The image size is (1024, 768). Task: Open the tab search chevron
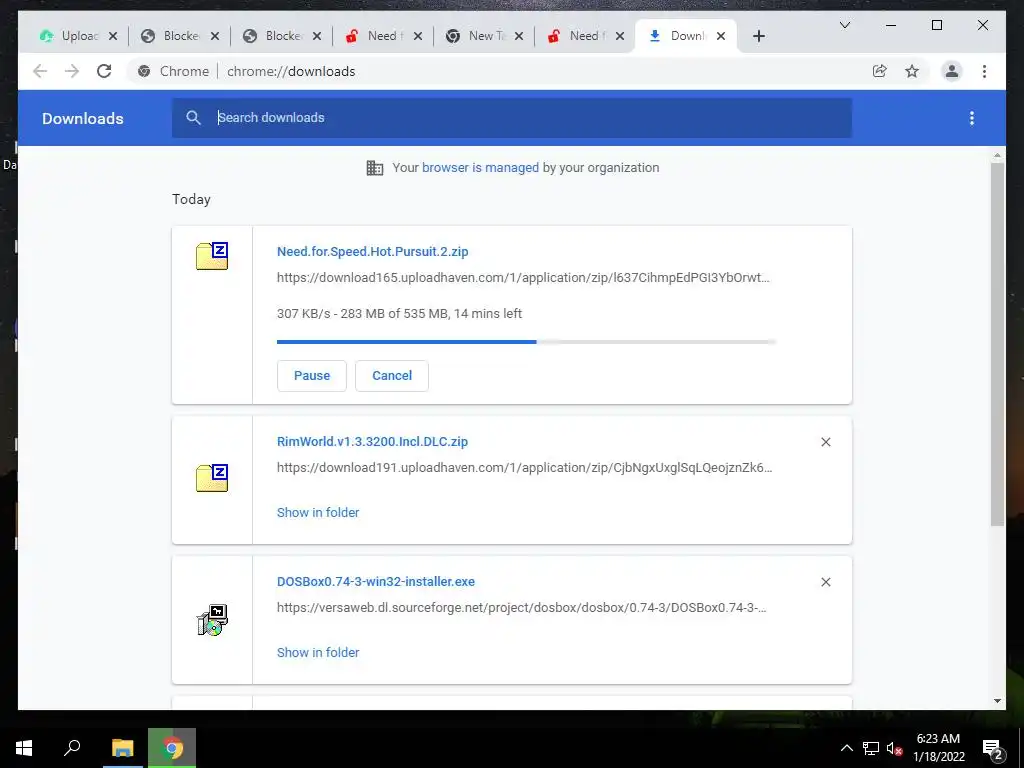point(844,25)
